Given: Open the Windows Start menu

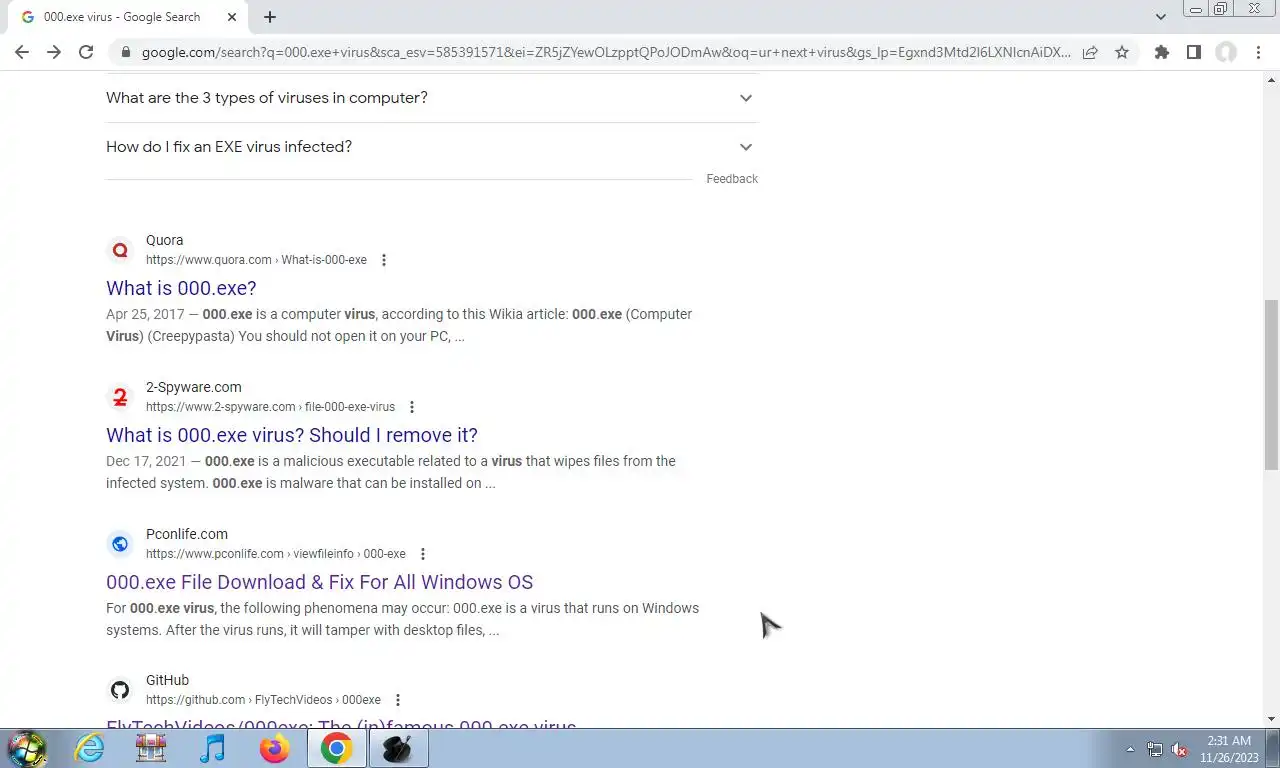Looking at the screenshot, I should (27, 748).
